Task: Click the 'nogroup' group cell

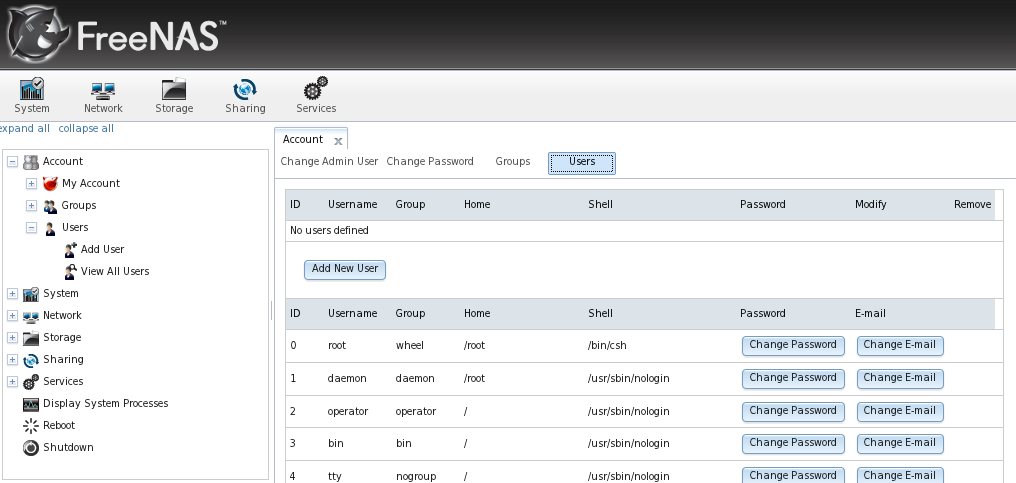Action: [x=416, y=477]
